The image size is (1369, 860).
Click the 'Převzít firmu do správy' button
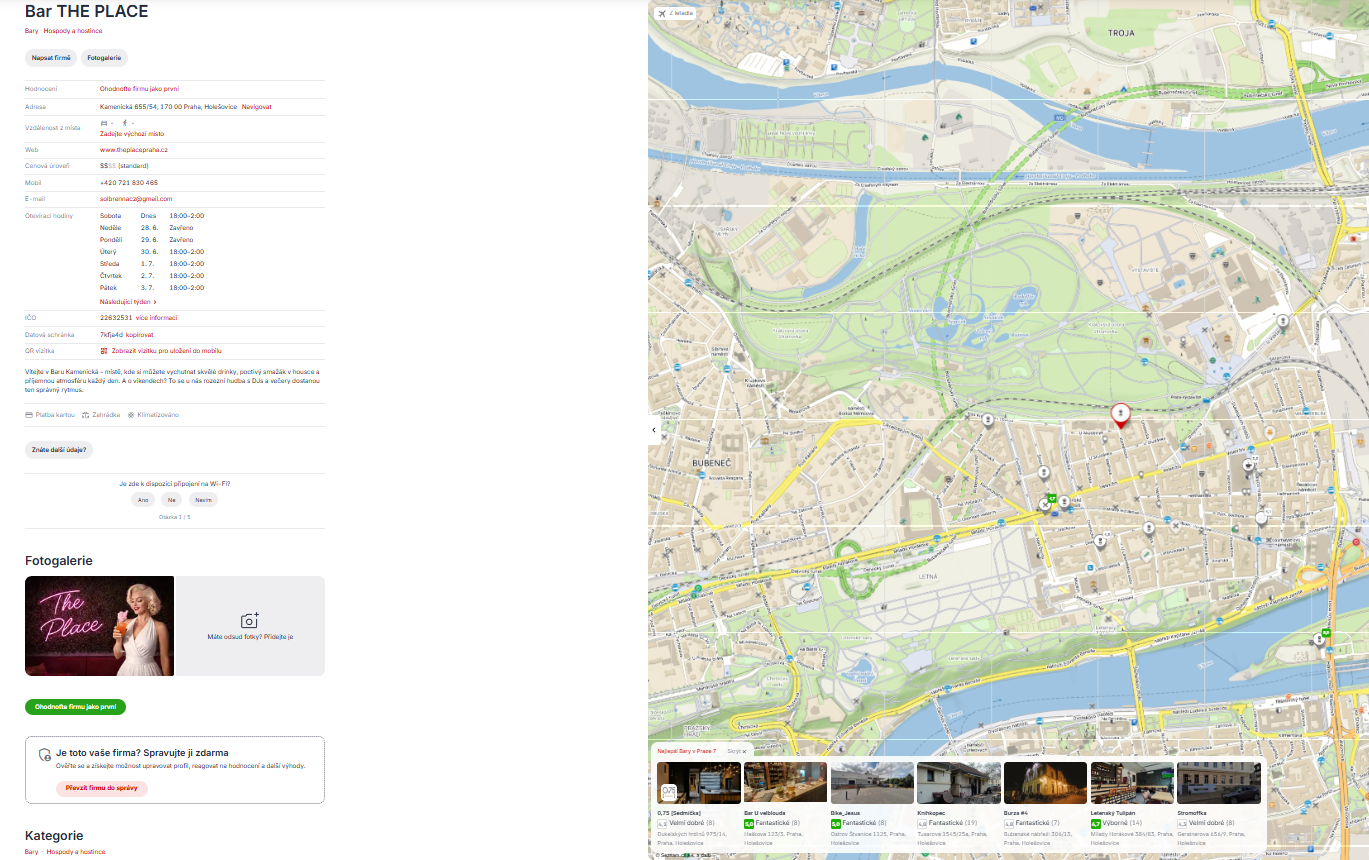(x=101, y=788)
